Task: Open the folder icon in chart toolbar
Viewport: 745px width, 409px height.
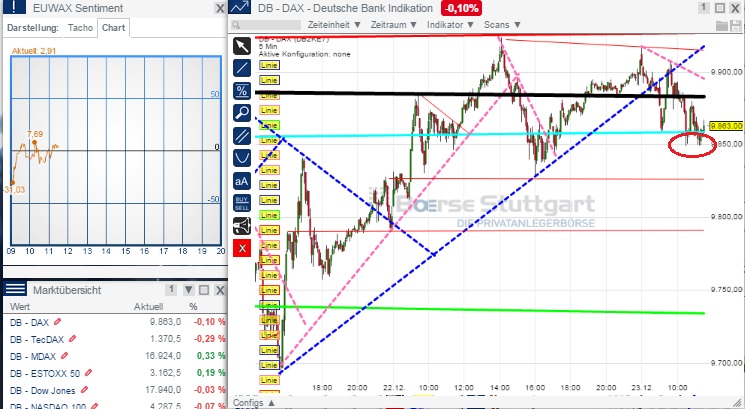Action: click(x=722, y=26)
